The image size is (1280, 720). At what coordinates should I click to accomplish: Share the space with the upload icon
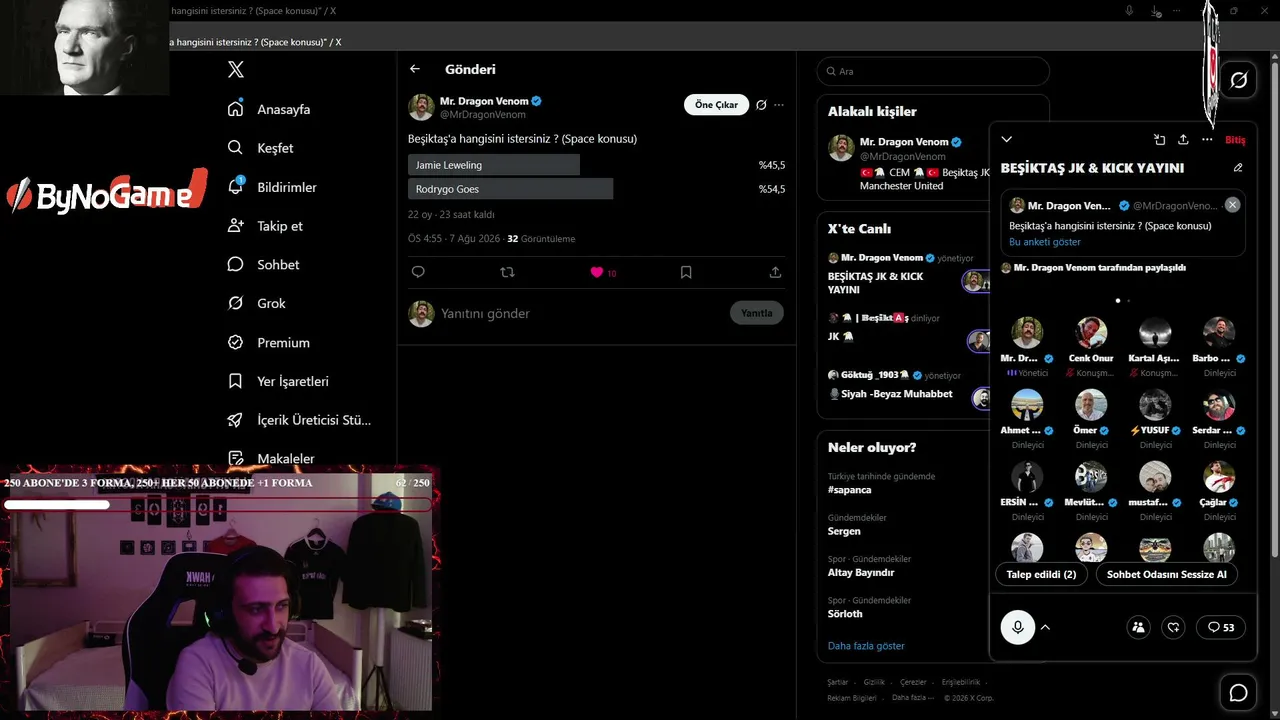pos(1183,140)
